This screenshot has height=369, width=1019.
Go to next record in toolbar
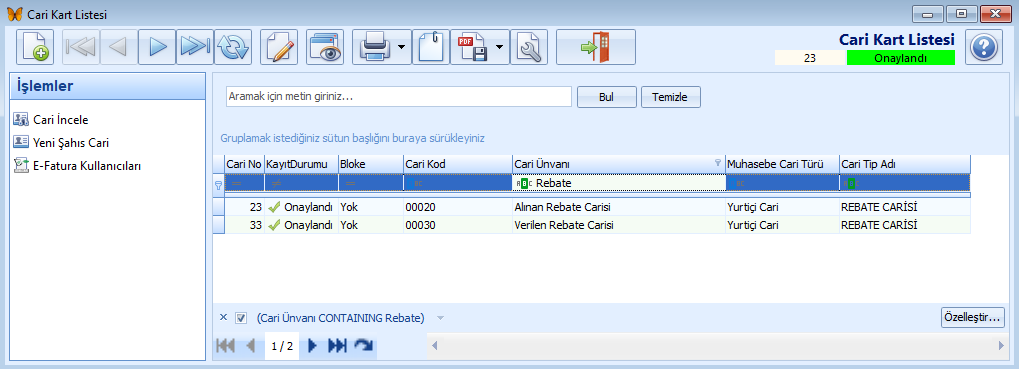(x=157, y=47)
